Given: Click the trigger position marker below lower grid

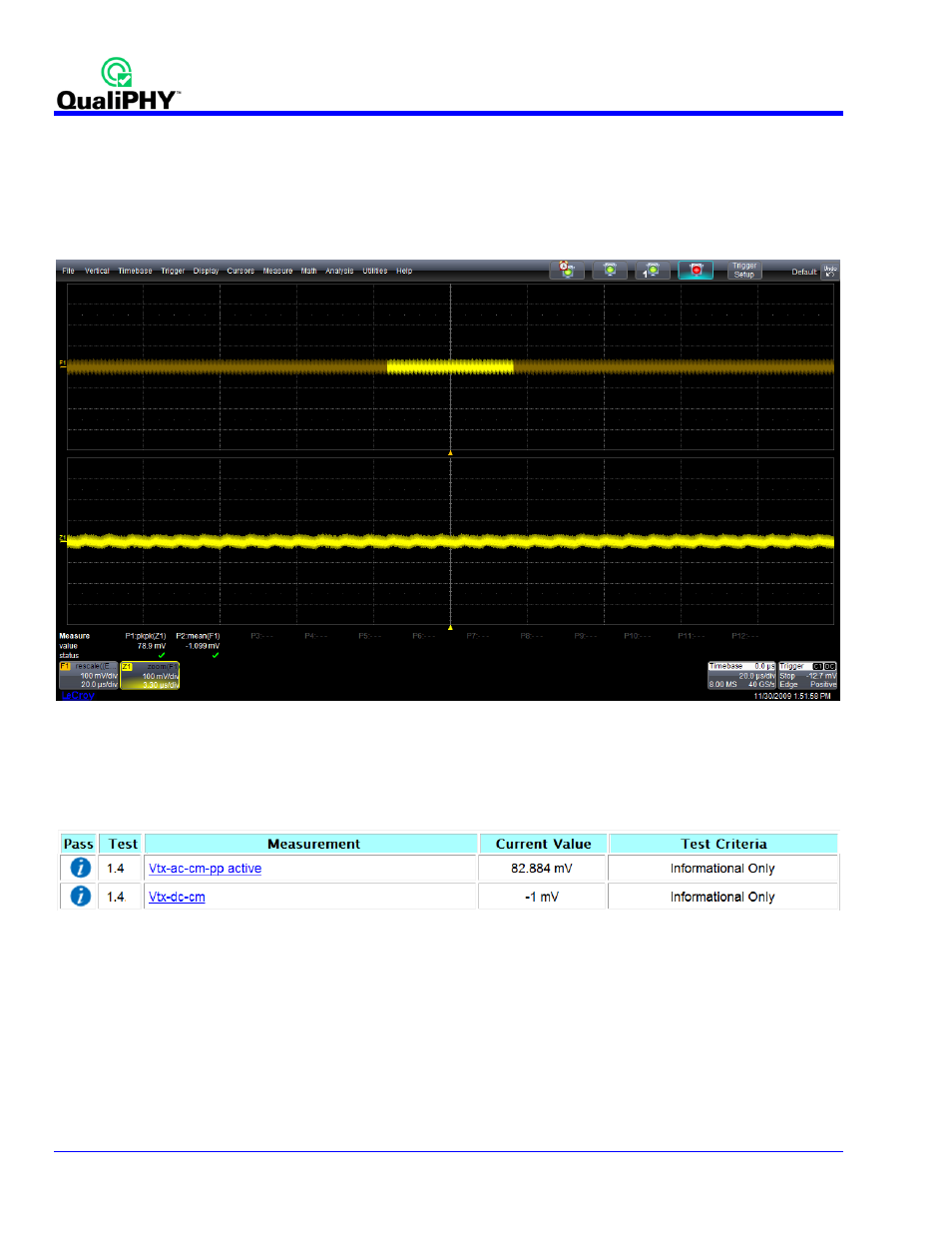Looking at the screenshot, I should pyautogui.click(x=450, y=628).
